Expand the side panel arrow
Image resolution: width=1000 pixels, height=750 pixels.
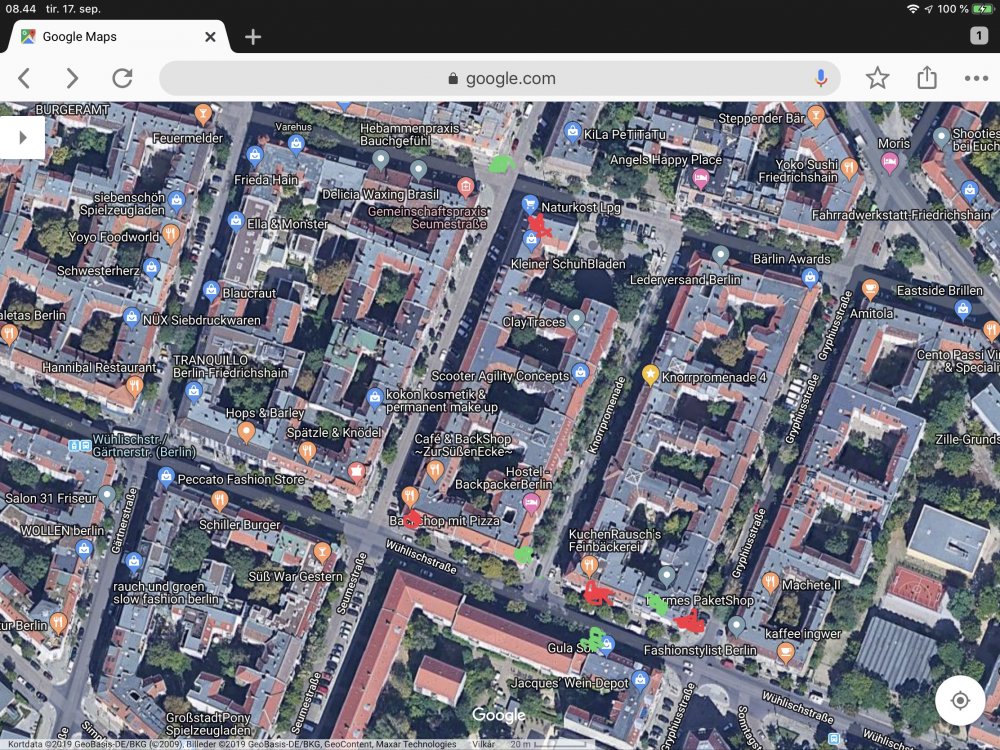coord(22,138)
